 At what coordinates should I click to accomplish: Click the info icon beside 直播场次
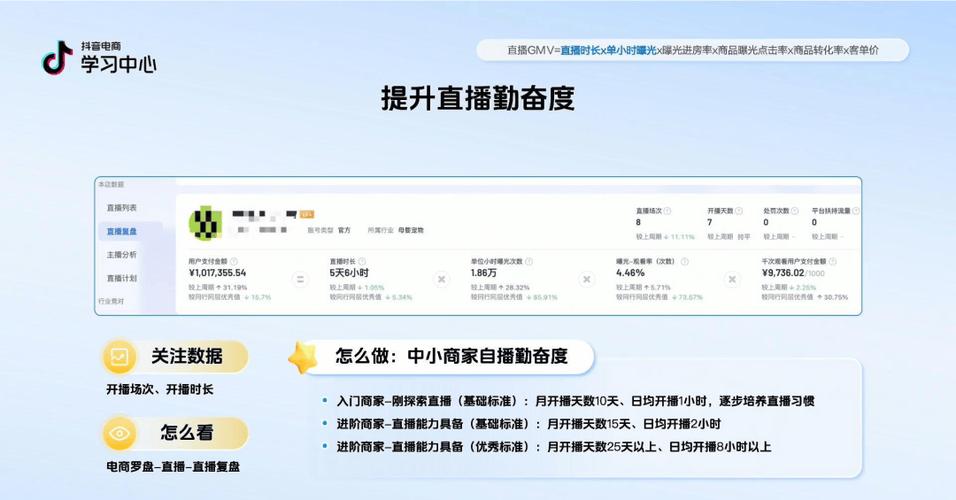click(667, 211)
